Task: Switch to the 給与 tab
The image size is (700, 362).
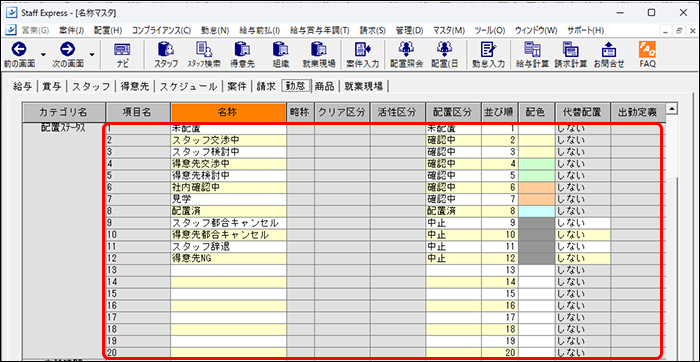Action: pos(23,87)
